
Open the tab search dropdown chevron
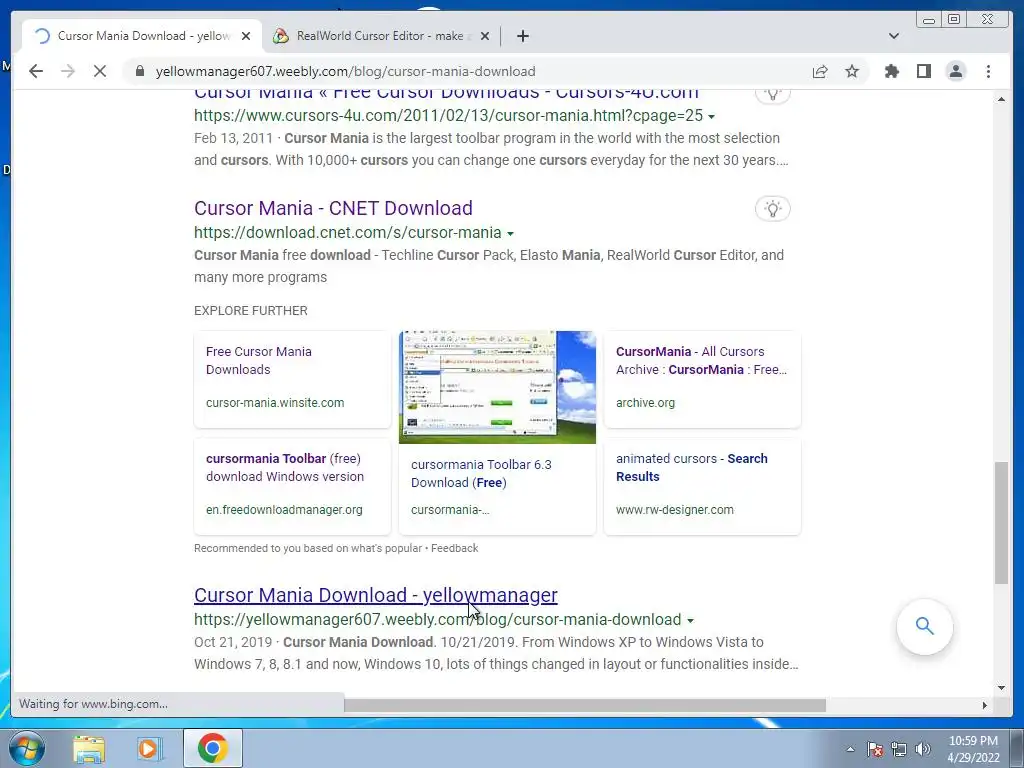[x=894, y=36]
